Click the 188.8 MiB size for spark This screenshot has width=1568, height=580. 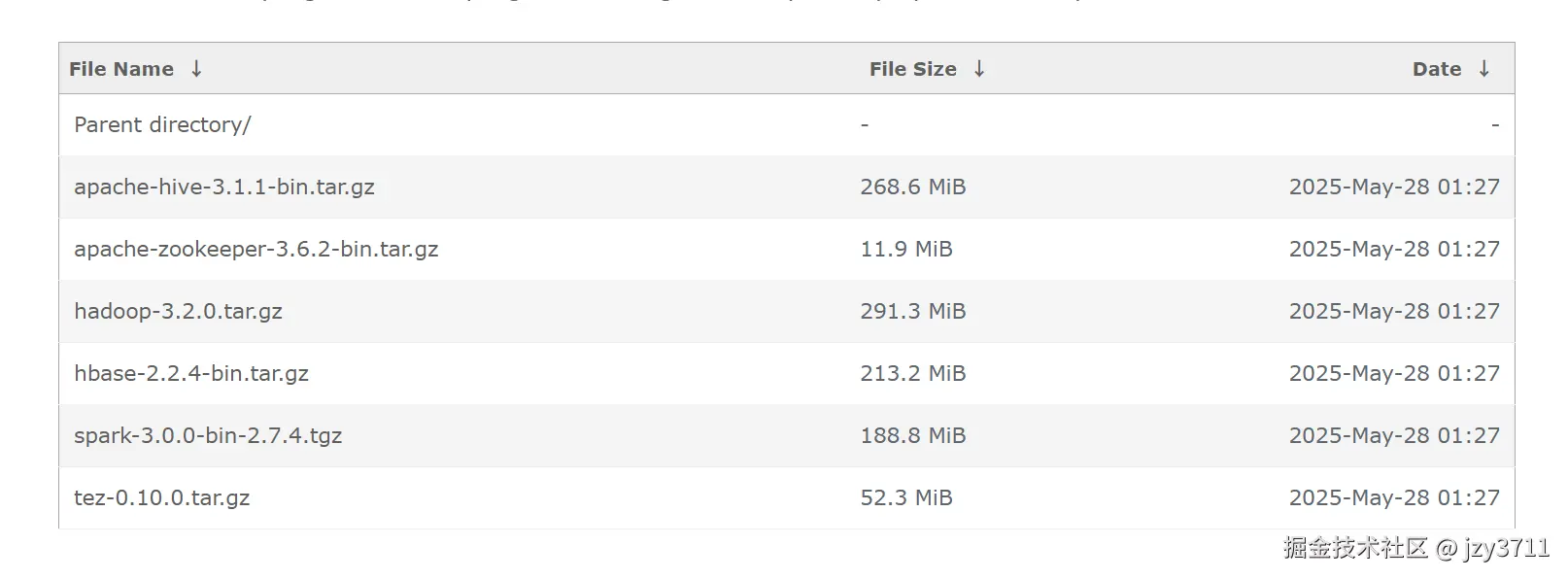[912, 436]
